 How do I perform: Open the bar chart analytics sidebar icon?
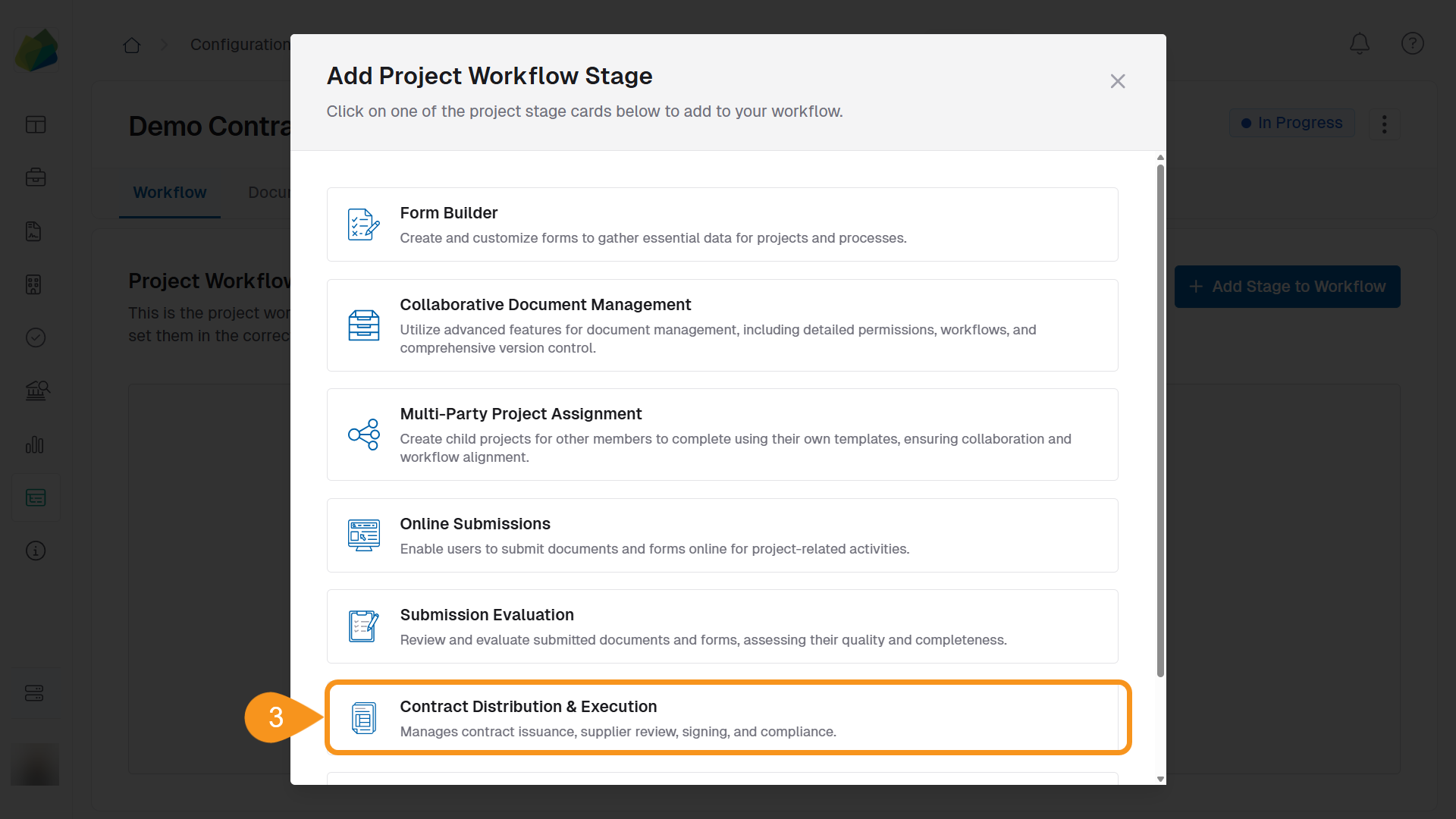(36, 444)
